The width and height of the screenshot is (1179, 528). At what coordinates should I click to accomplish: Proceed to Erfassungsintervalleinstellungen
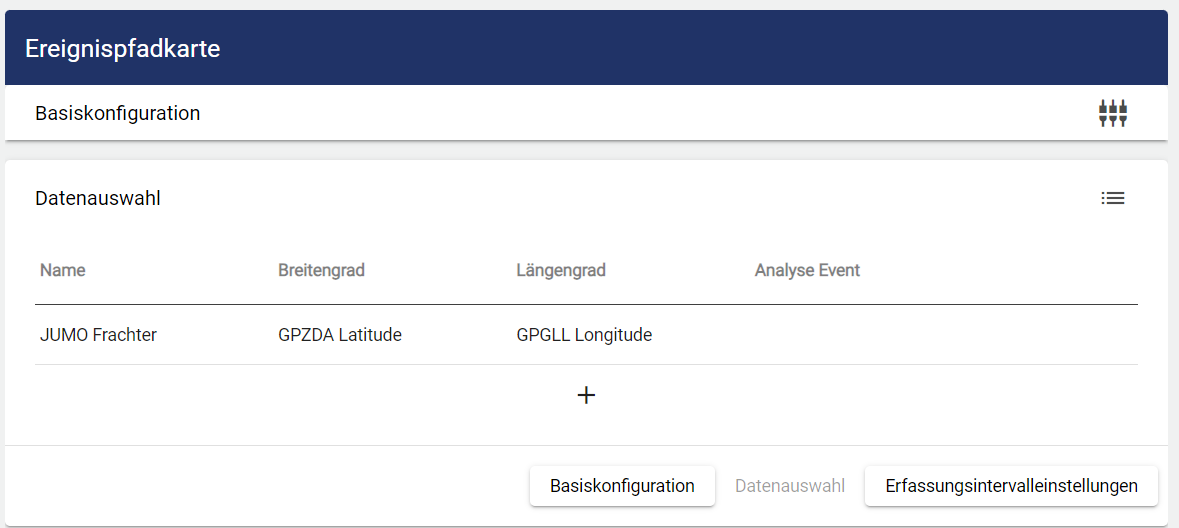pos(1011,486)
